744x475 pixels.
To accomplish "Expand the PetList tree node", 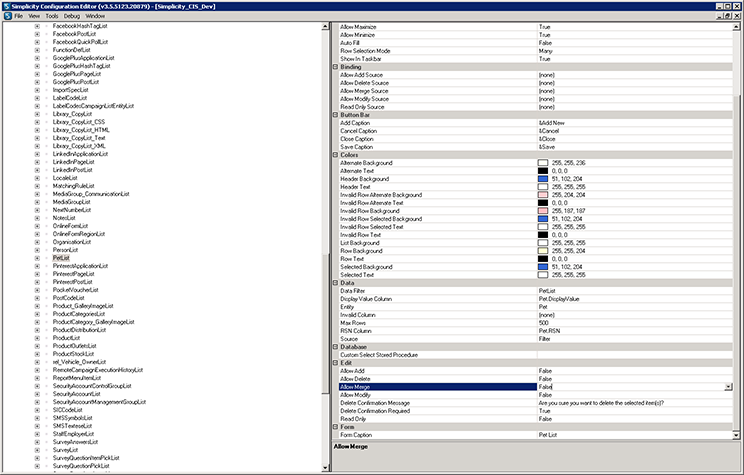I will tap(37, 257).
